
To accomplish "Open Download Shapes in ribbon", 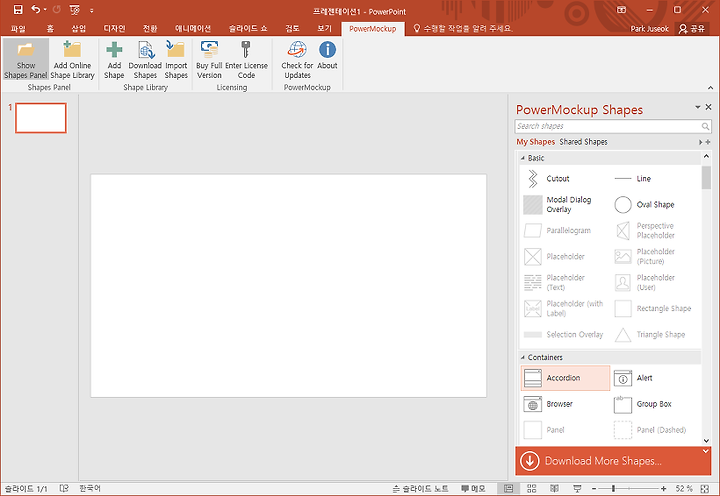I will click(145, 60).
